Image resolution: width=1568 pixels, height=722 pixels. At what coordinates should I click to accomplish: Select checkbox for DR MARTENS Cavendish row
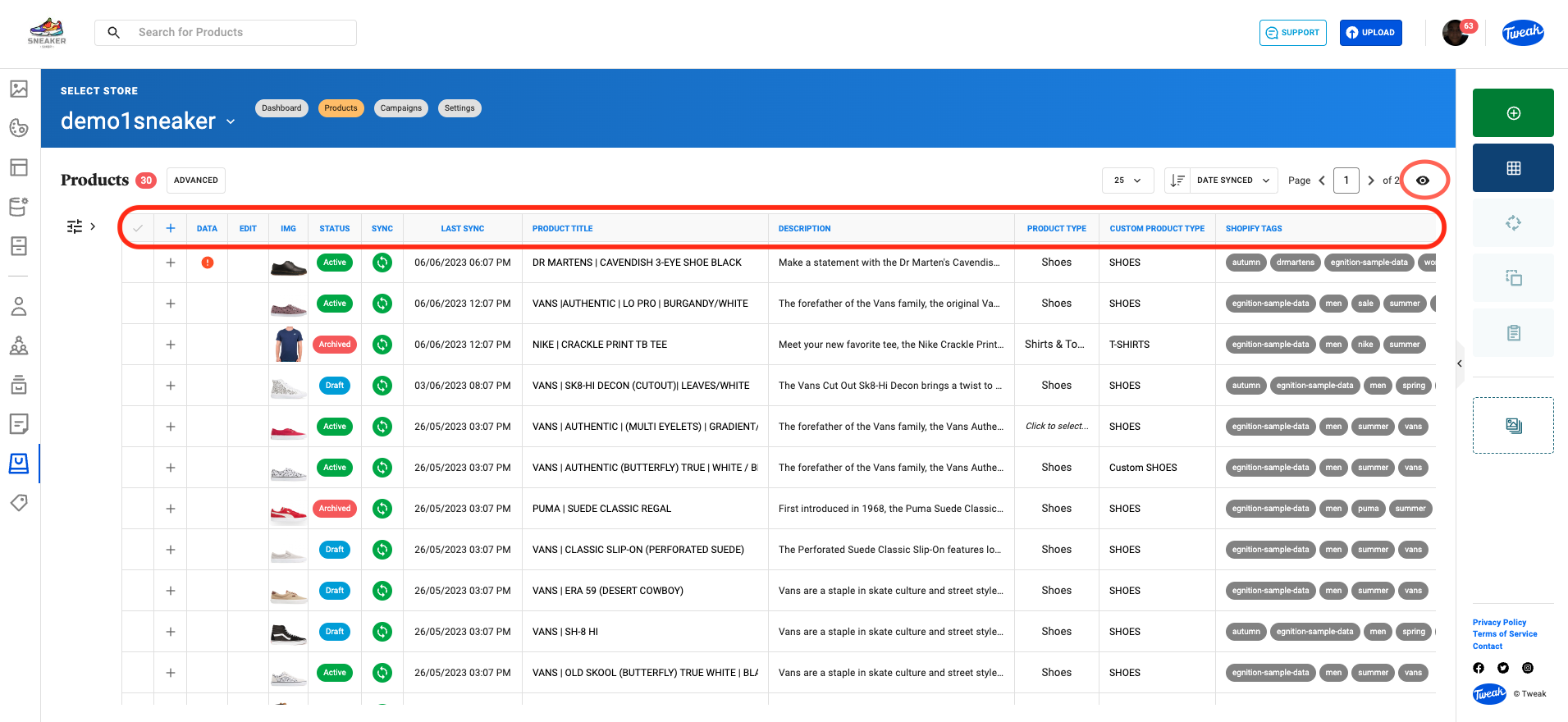click(x=138, y=263)
